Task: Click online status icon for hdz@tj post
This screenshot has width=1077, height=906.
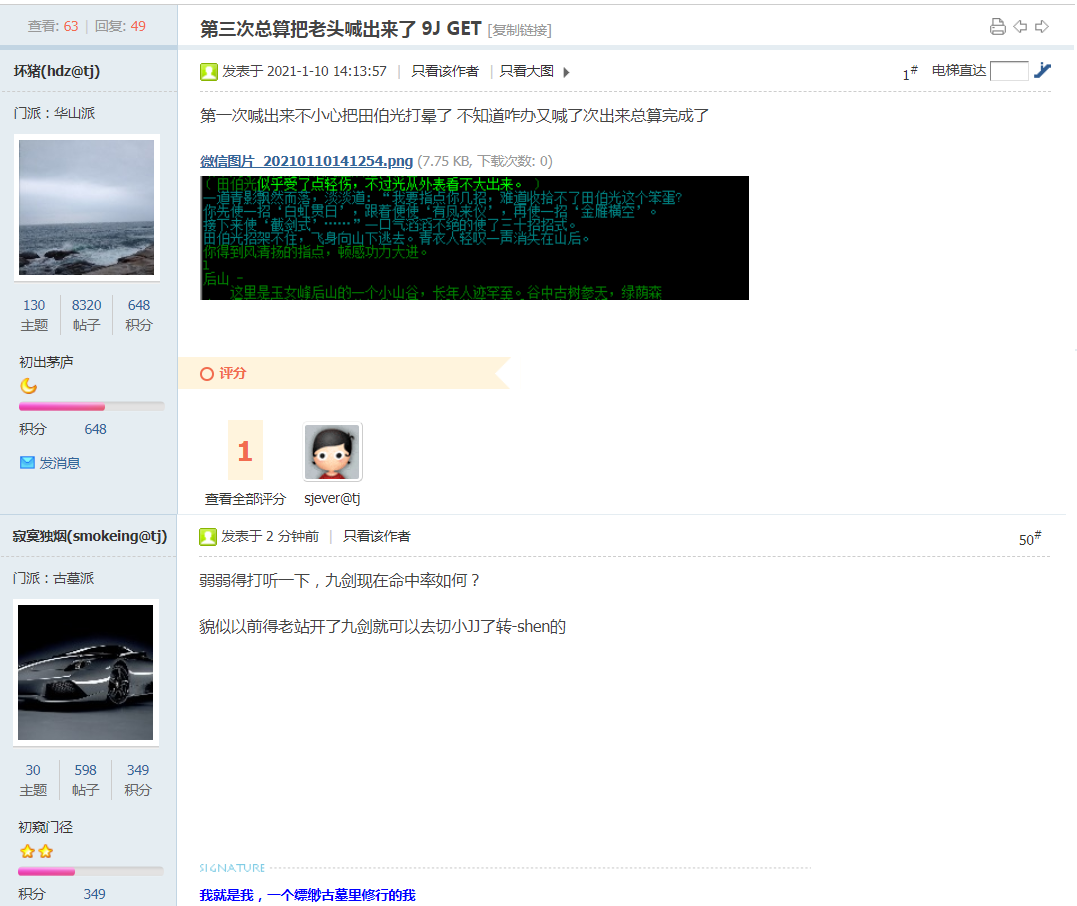Action: [x=209, y=71]
